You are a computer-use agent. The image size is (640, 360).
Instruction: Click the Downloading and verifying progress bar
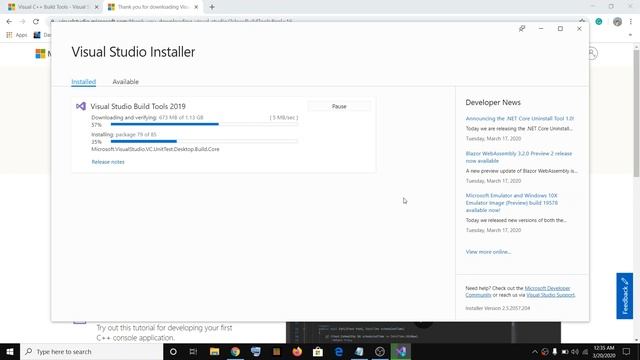pos(204,124)
